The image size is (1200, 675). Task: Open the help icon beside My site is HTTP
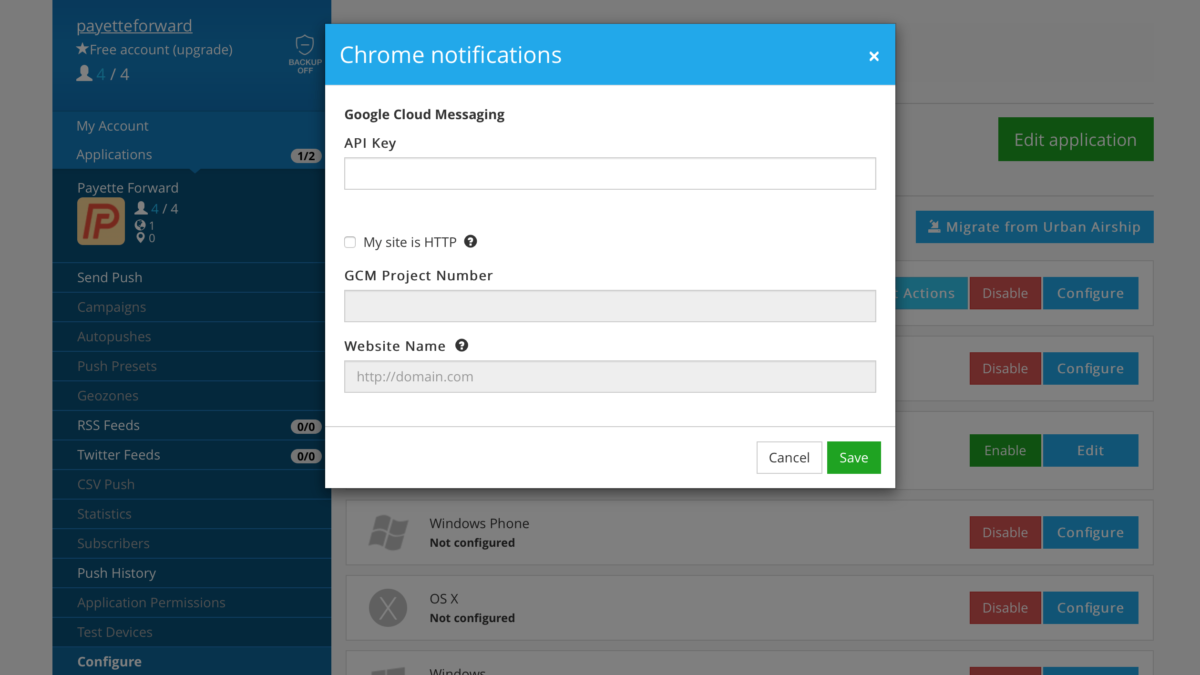(470, 241)
